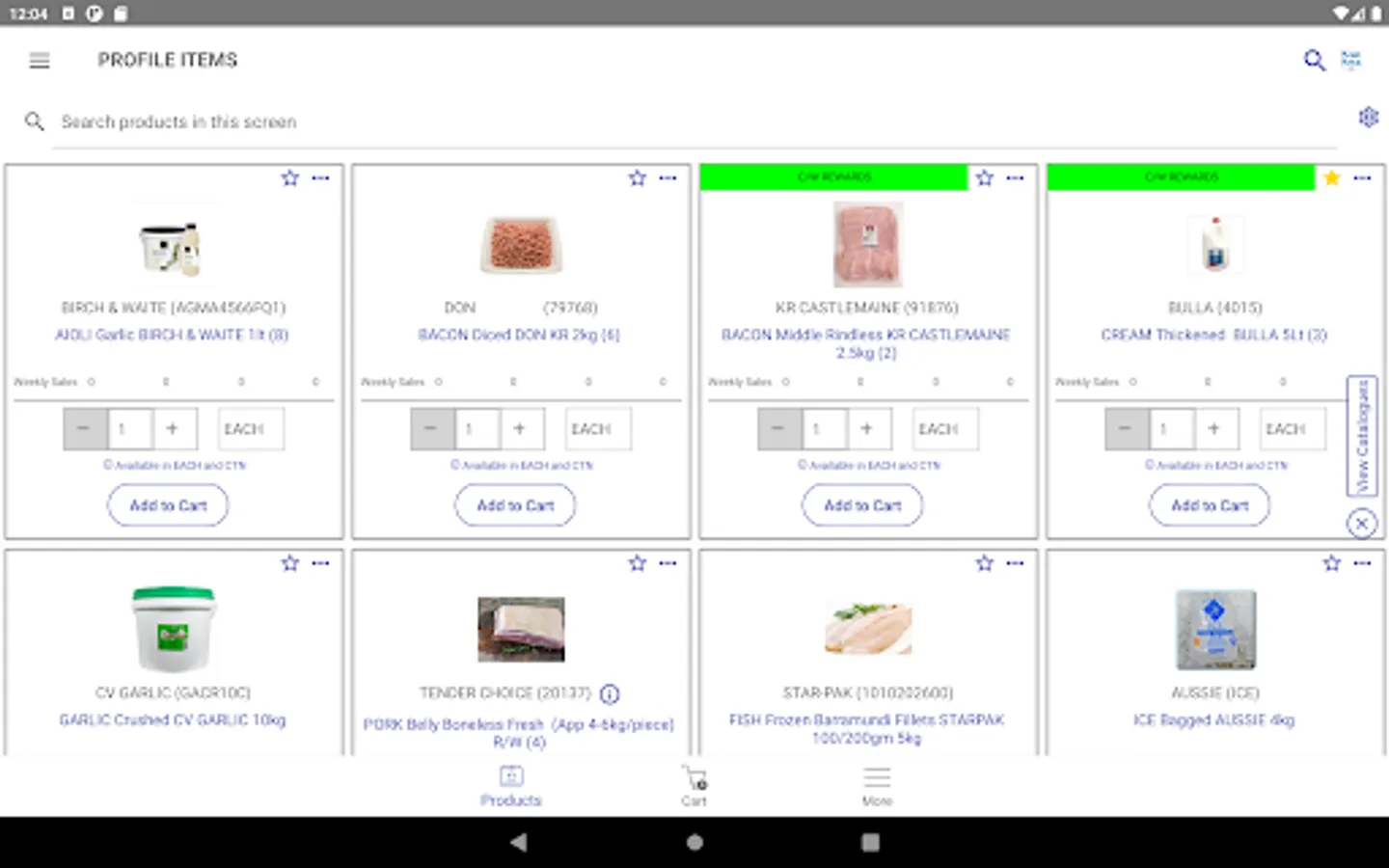Add BACON Diced DON to cart
Viewport: 1389px width, 868px height.
point(515,505)
